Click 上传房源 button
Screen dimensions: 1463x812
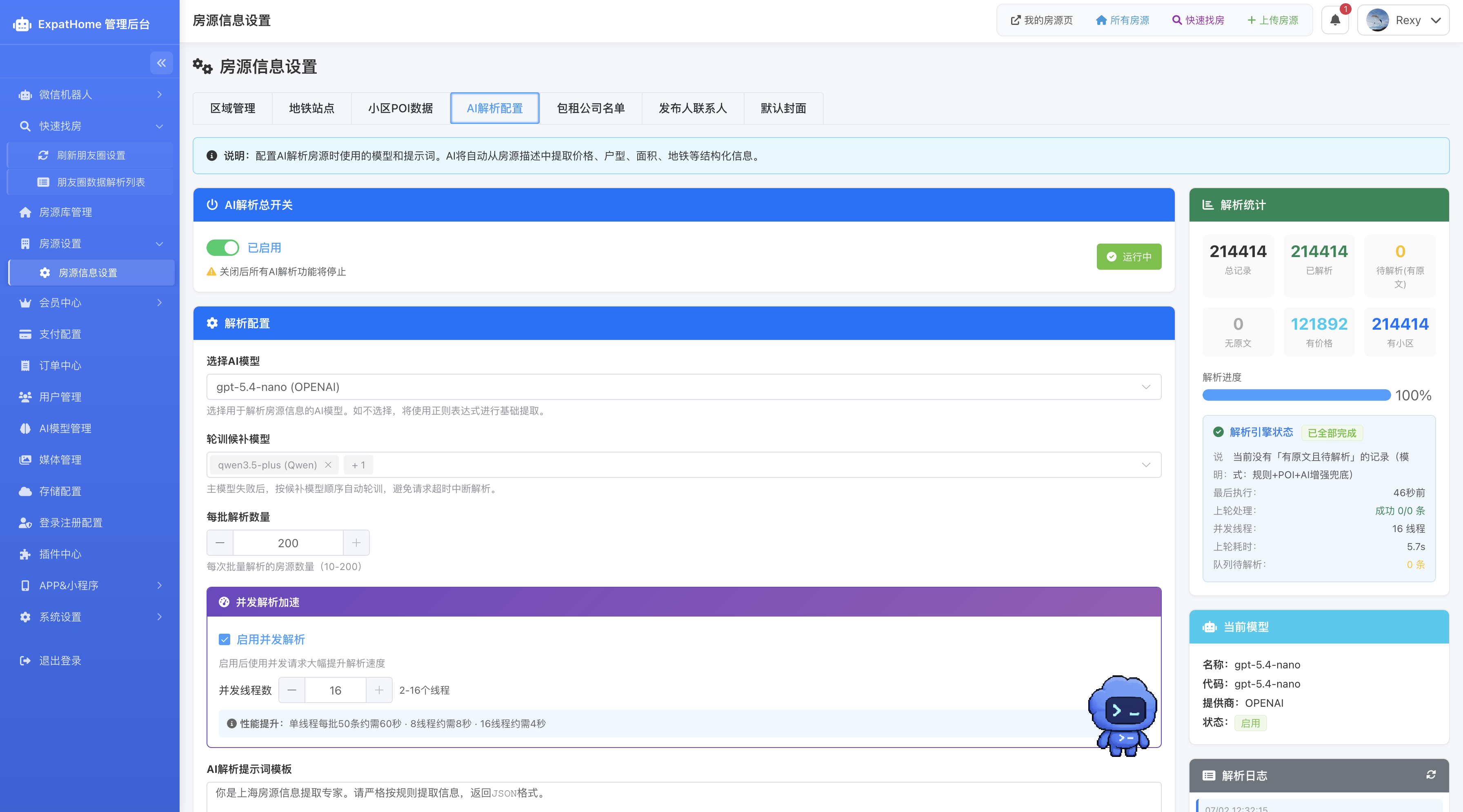1273,20
